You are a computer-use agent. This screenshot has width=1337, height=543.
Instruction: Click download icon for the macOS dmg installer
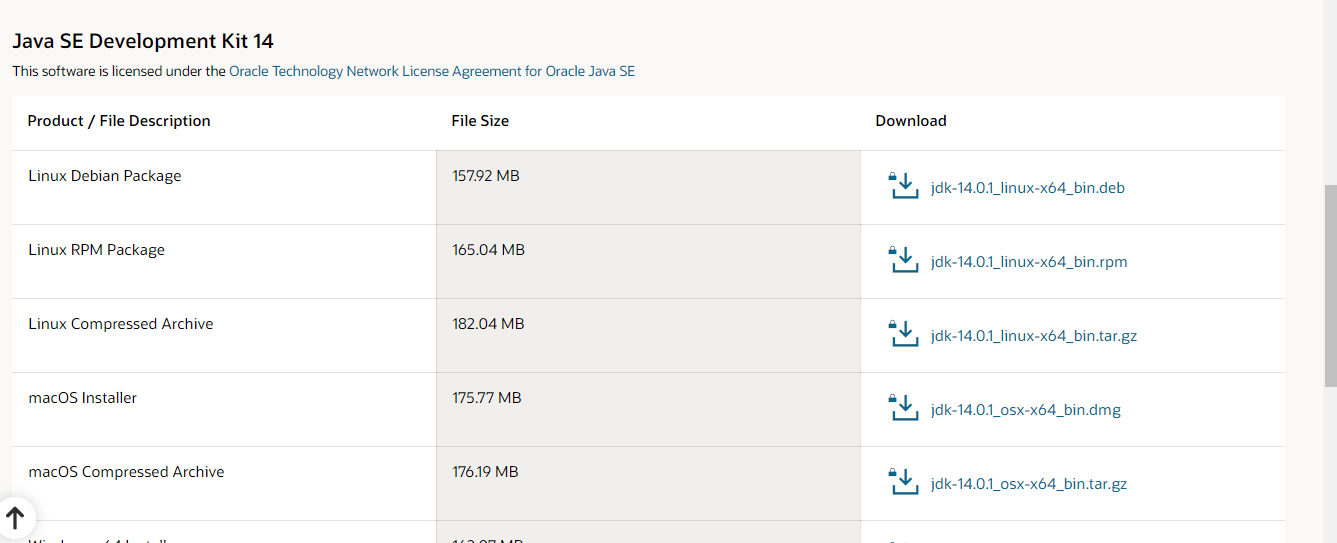[903, 408]
